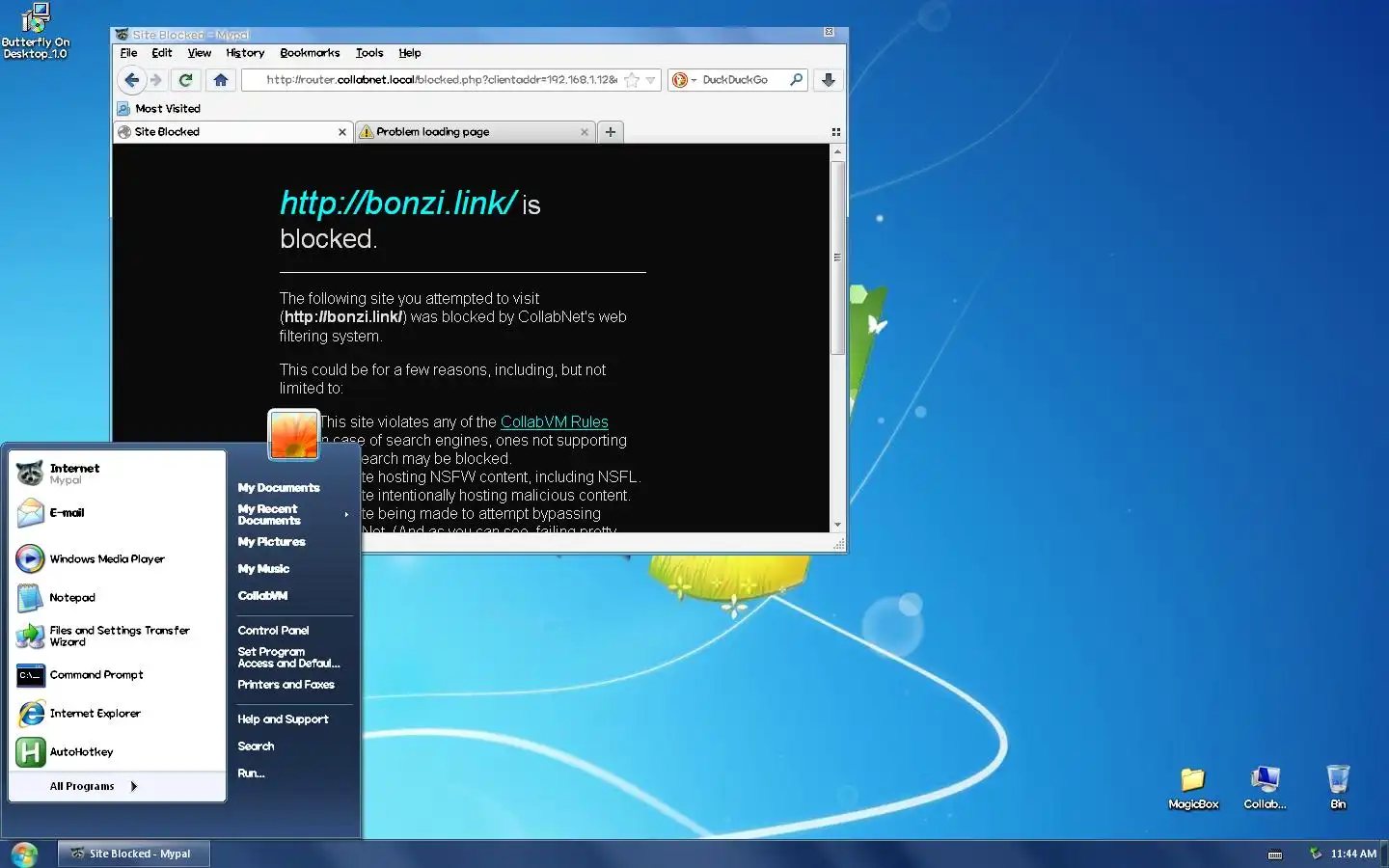Go back using the browser back arrow
The height and width of the screenshot is (868, 1389).
[132, 80]
